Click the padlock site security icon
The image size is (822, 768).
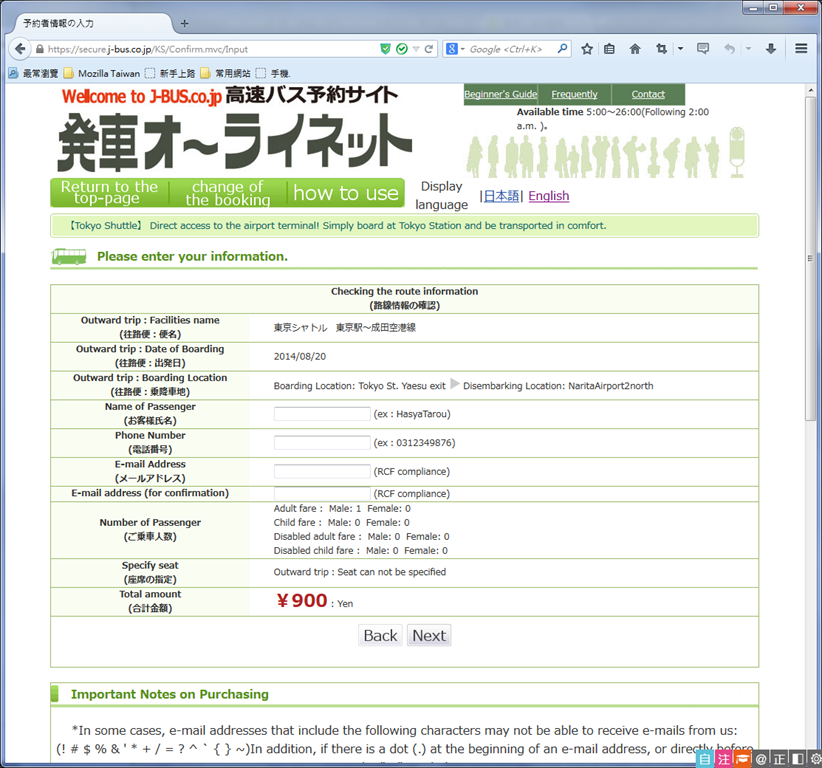point(39,49)
